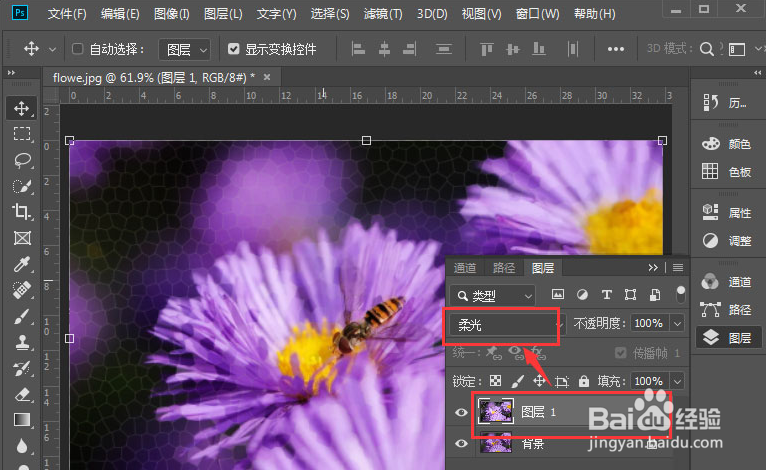Image resolution: width=766 pixels, height=470 pixels.
Task: Filter layers by pixel layer icon
Action: 557,294
